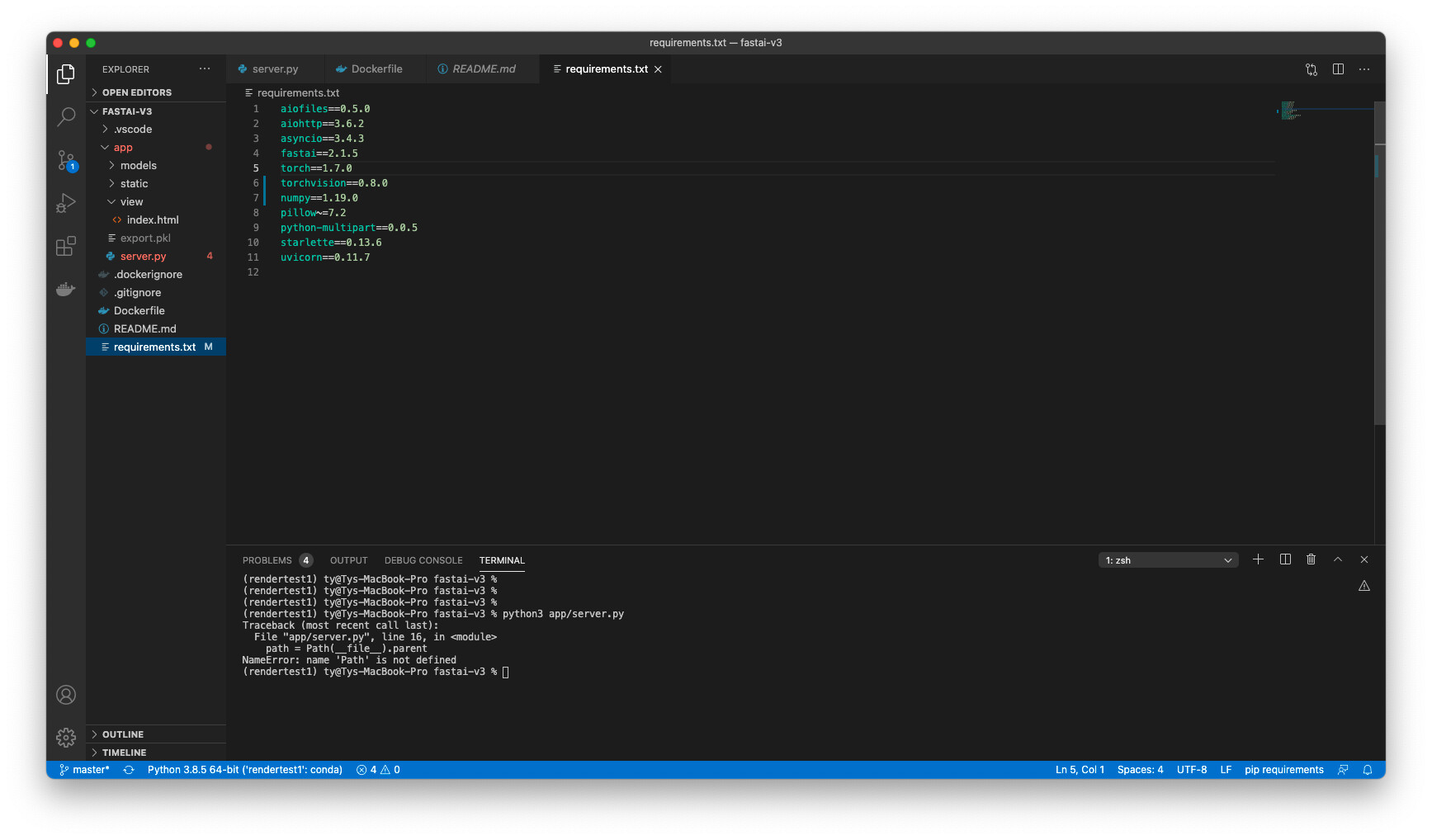Viewport: 1432px width, 840px height.
Task: Split the terminal panel
Action: point(1285,559)
